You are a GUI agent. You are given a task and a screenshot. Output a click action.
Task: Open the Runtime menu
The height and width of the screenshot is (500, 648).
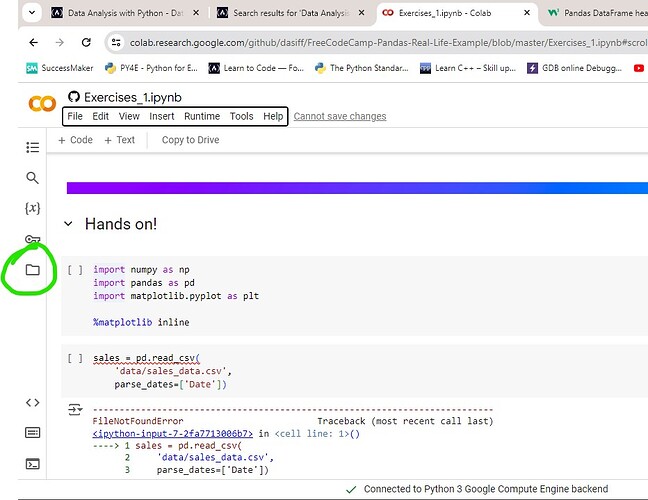(202, 116)
